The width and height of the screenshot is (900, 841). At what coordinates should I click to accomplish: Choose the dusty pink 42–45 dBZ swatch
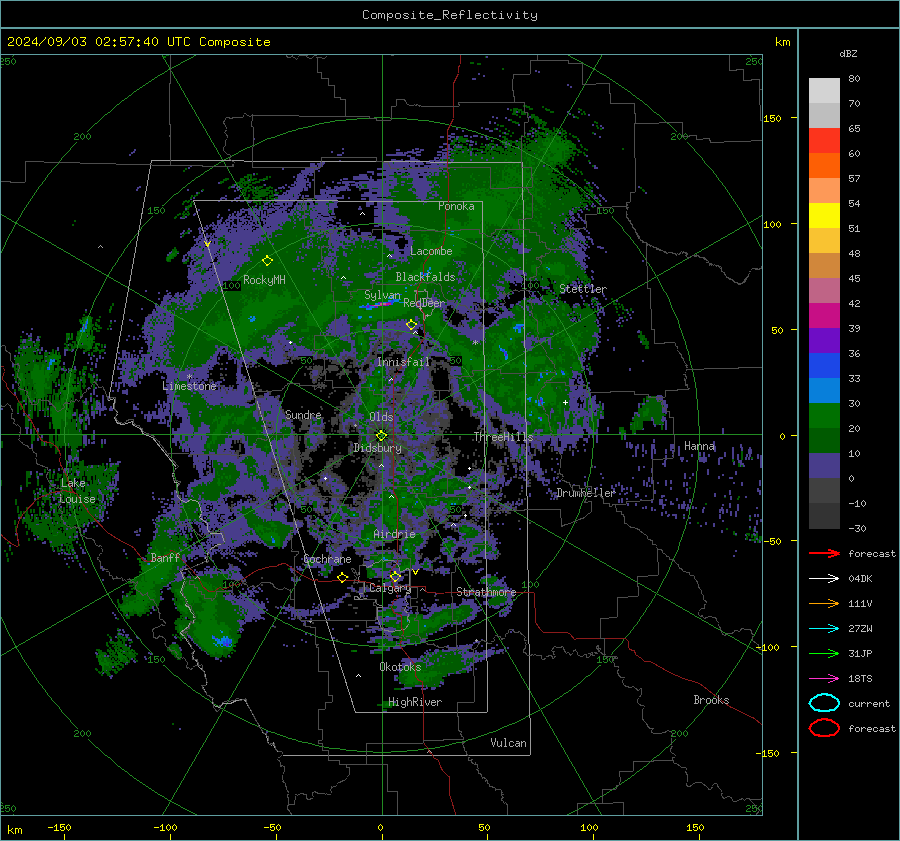(x=824, y=290)
